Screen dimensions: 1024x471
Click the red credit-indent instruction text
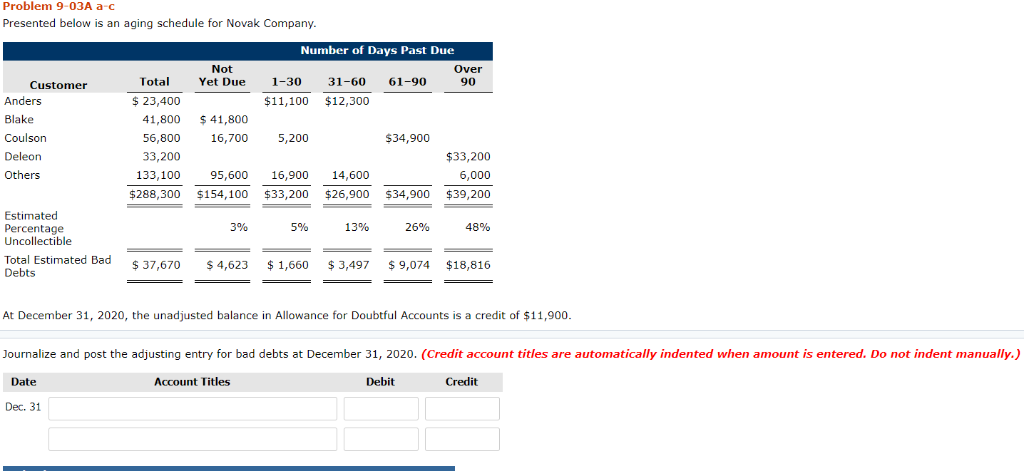[x=721, y=354]
